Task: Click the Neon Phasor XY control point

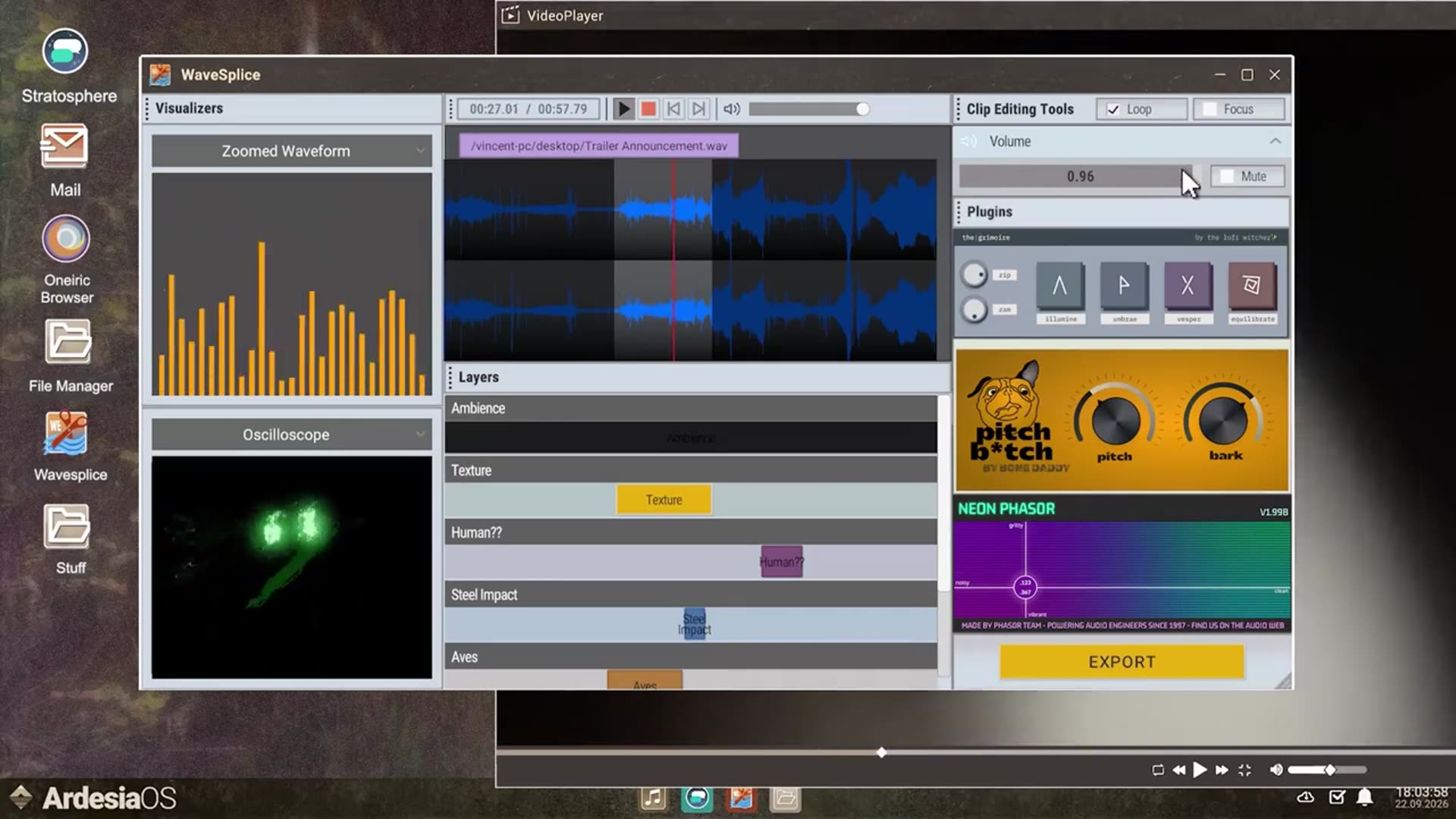Action: [x=1025, y=587]
